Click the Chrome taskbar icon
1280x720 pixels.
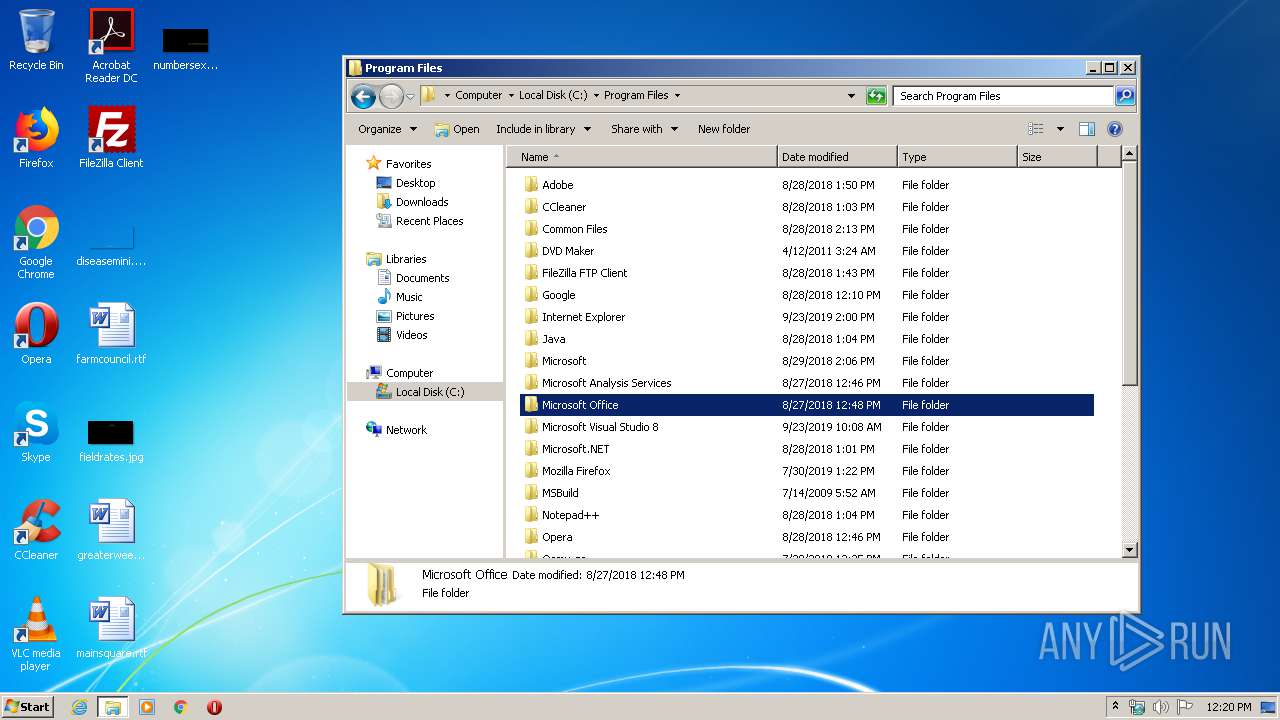coord(181,707)
